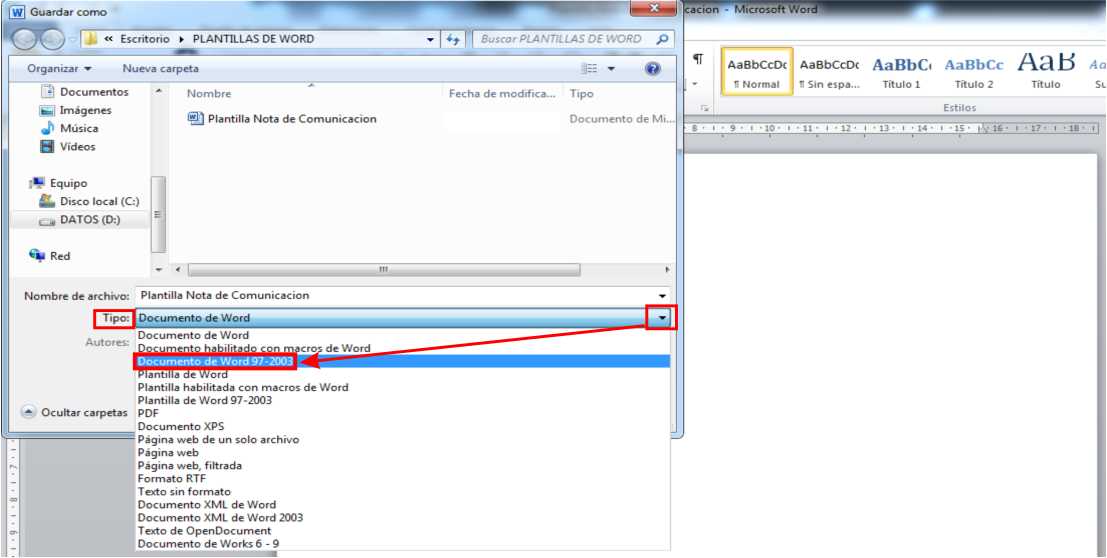Click the search magnifier icon in Buscar field

click(x=661, y=40)
